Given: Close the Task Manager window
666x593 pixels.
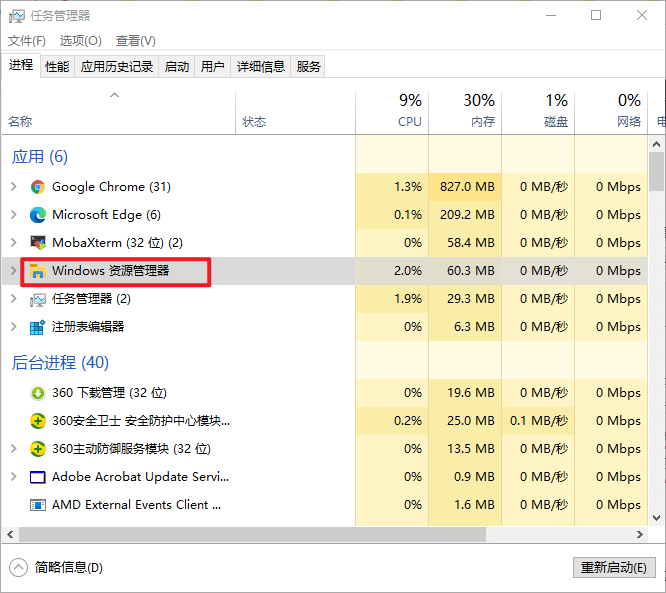Looking at the screenshot, I should (642, 15).
